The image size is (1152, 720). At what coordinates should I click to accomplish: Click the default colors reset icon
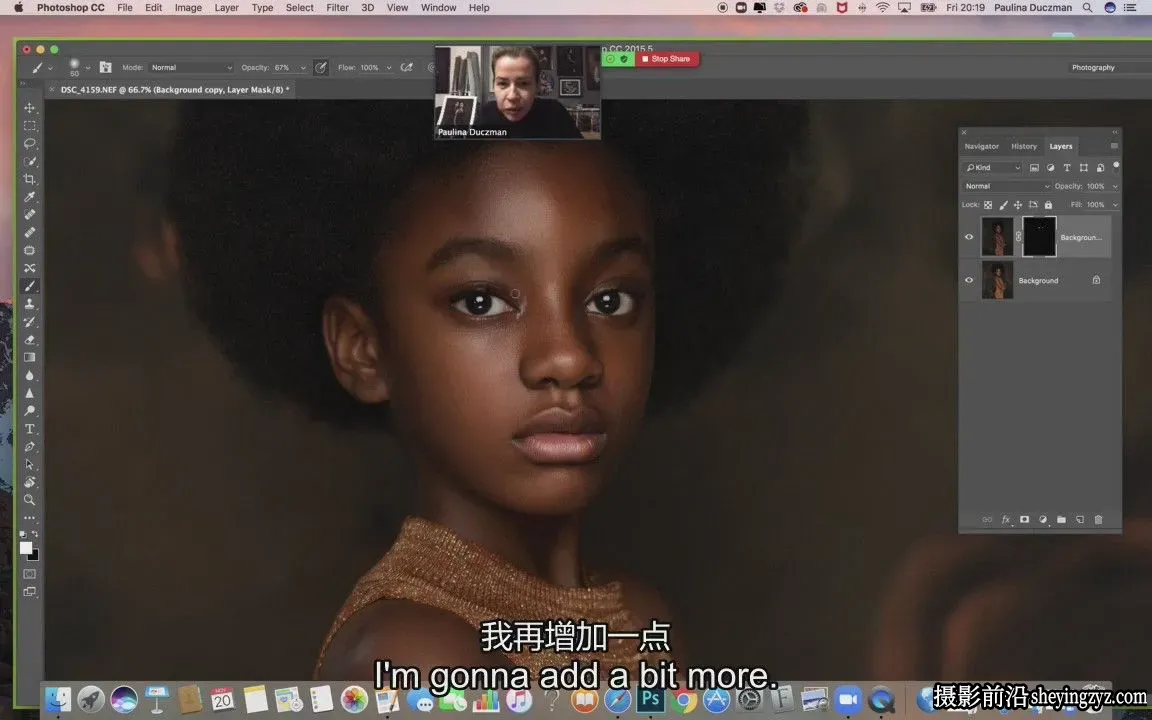23,534
